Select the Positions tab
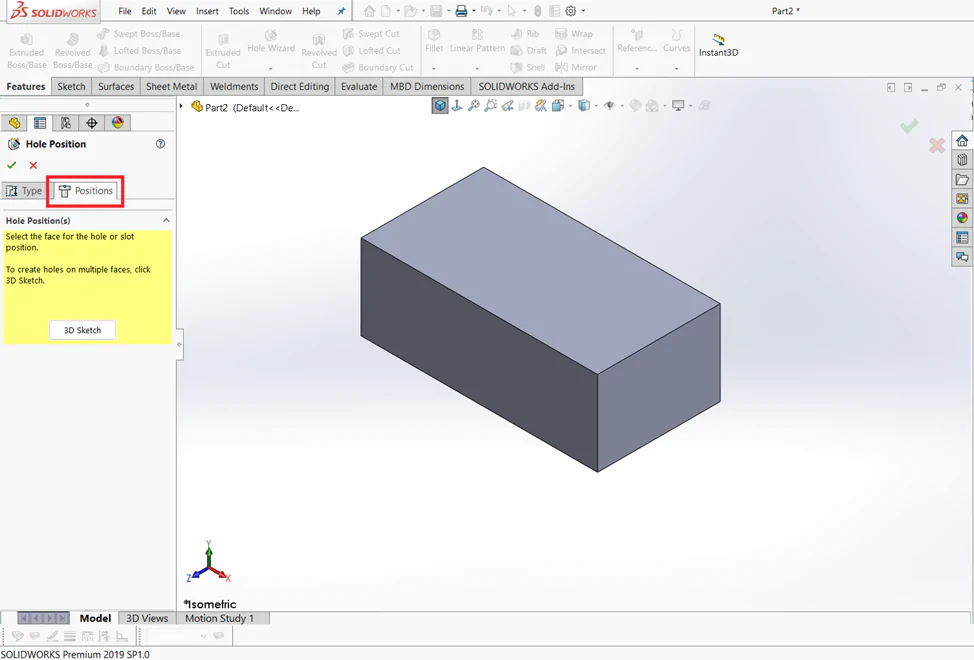The image size is (974, 660). (x=86, y=191)
